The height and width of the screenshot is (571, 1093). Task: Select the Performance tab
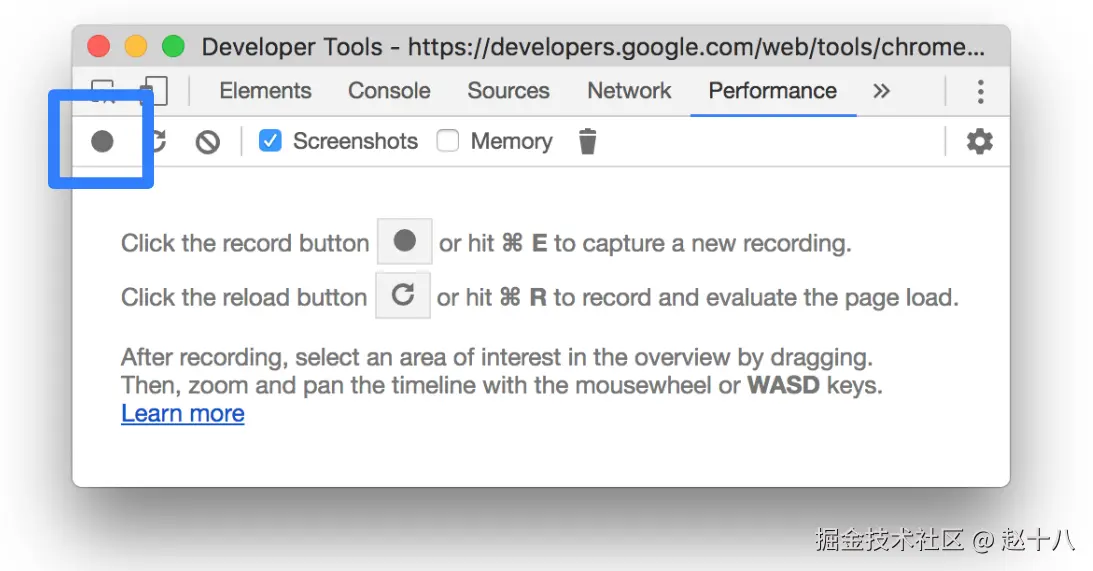(772, 91)
